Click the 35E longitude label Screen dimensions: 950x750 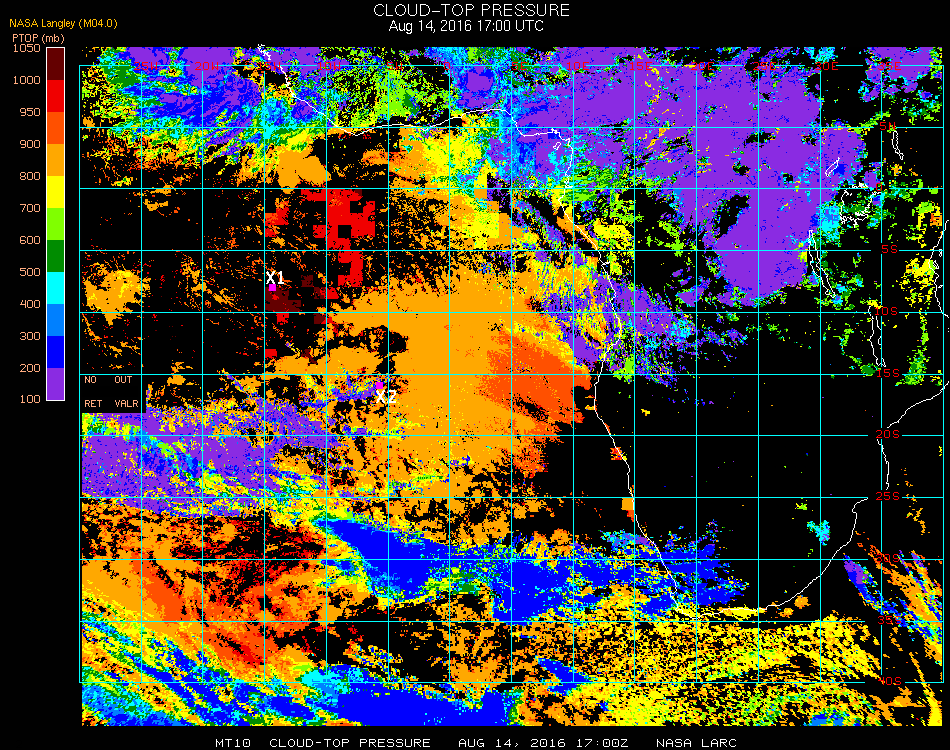(889, 65)
